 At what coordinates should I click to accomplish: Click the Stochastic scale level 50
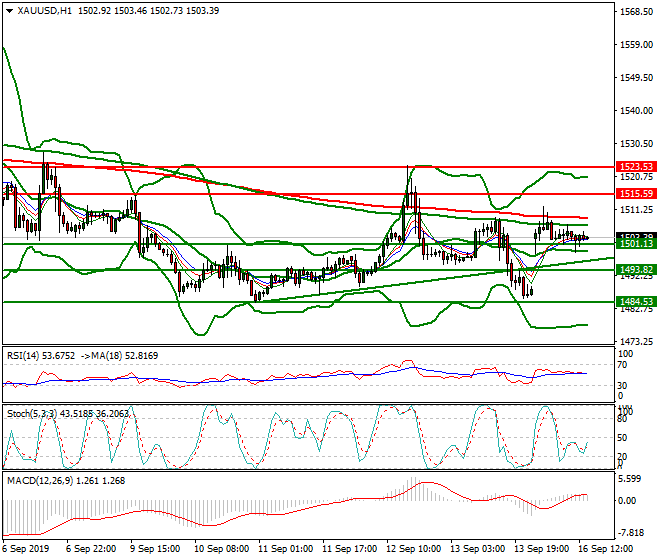622,438
